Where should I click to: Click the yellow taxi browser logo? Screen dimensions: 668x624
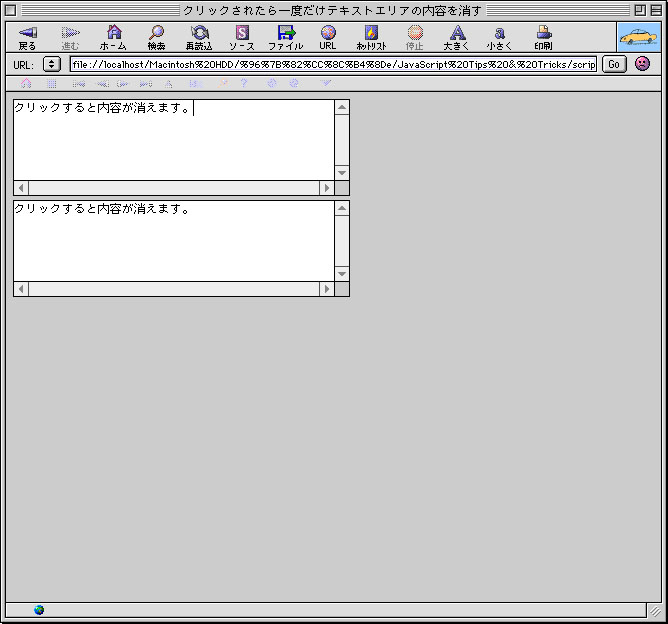(639, 37)
